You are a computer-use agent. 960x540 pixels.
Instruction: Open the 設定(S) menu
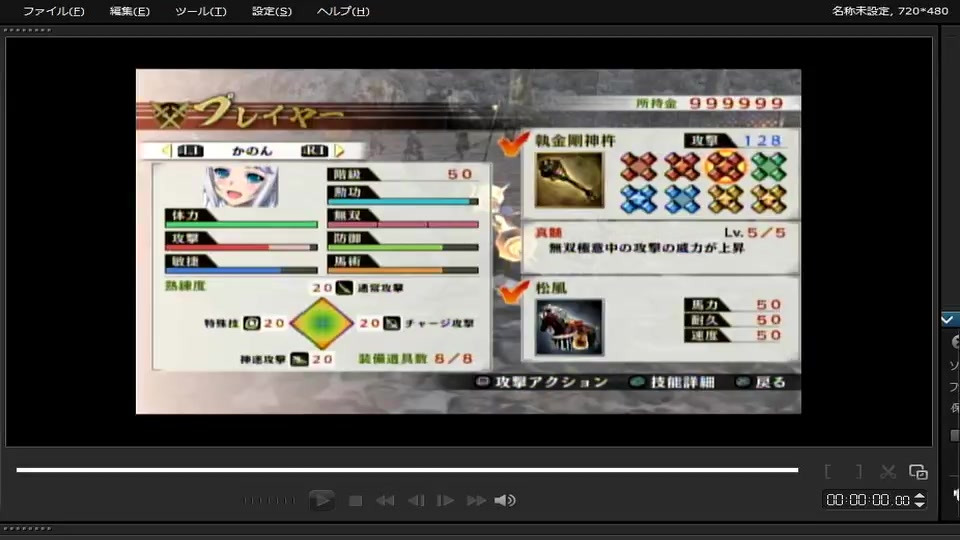(x=272, y=11)
